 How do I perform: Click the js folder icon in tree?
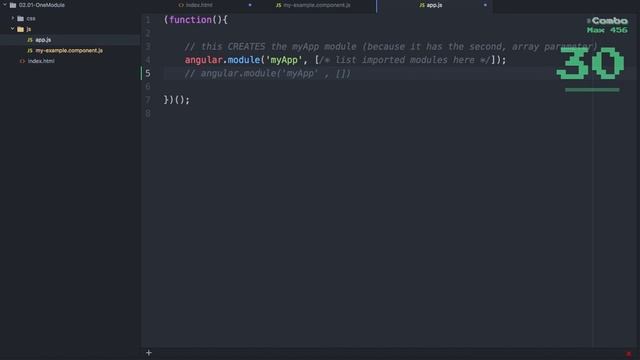[20, 29]
